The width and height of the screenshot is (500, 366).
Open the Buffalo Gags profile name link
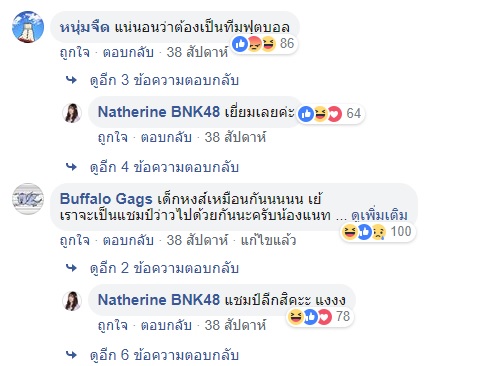pos(106,199)
